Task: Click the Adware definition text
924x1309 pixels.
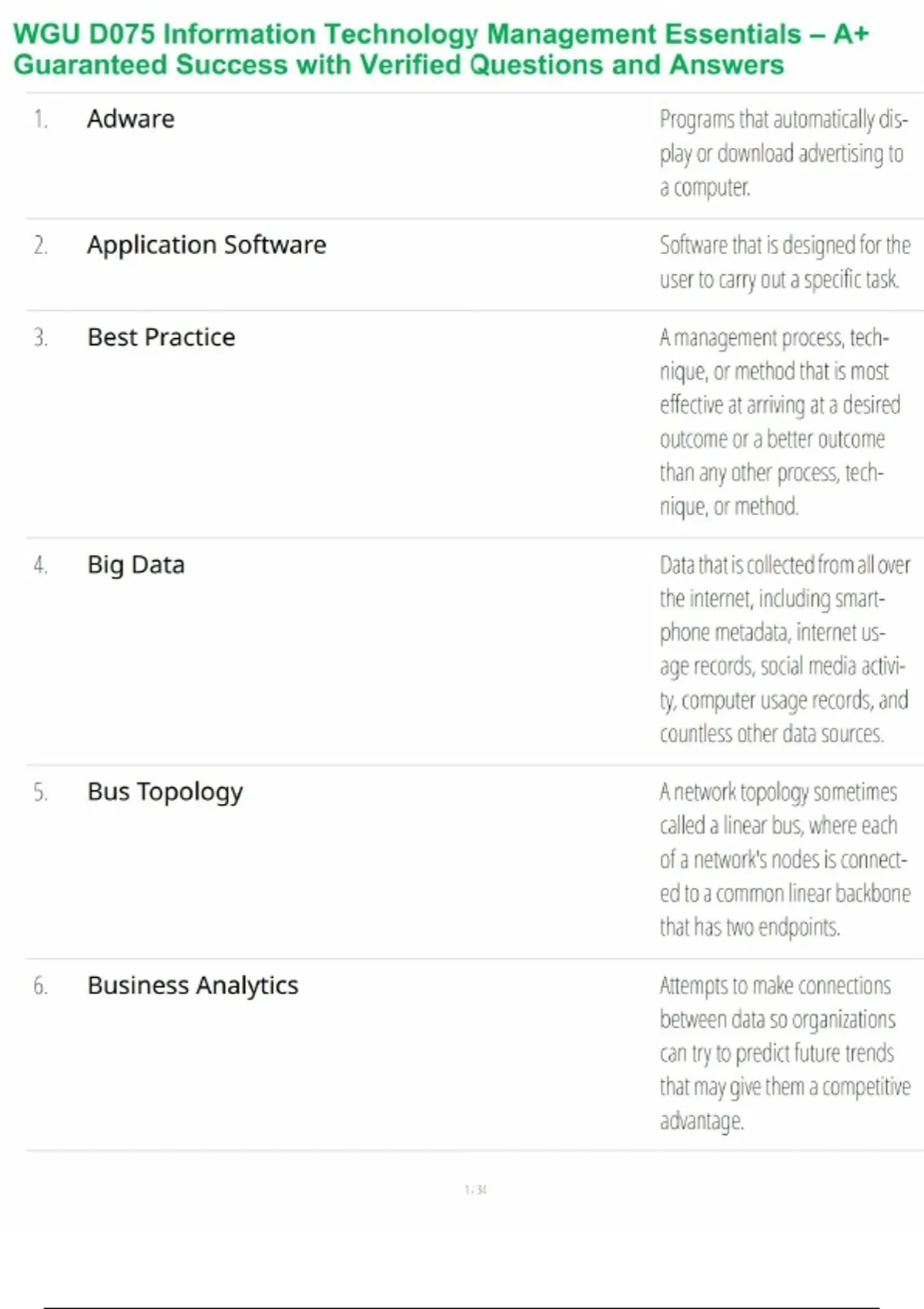Action: click(782, 153)
